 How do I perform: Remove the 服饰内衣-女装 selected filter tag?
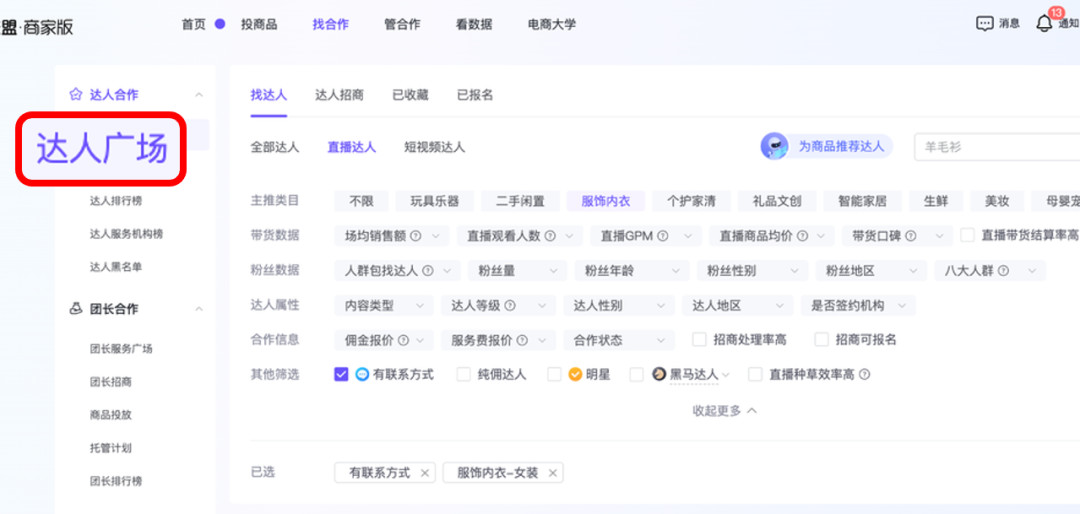[552, 473]
